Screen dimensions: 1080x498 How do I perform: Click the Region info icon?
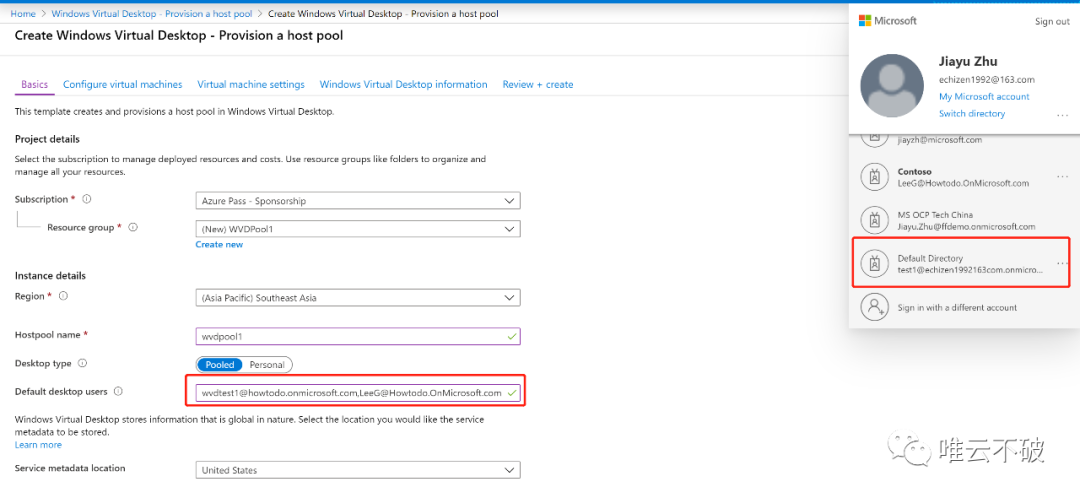click(63, 296)
